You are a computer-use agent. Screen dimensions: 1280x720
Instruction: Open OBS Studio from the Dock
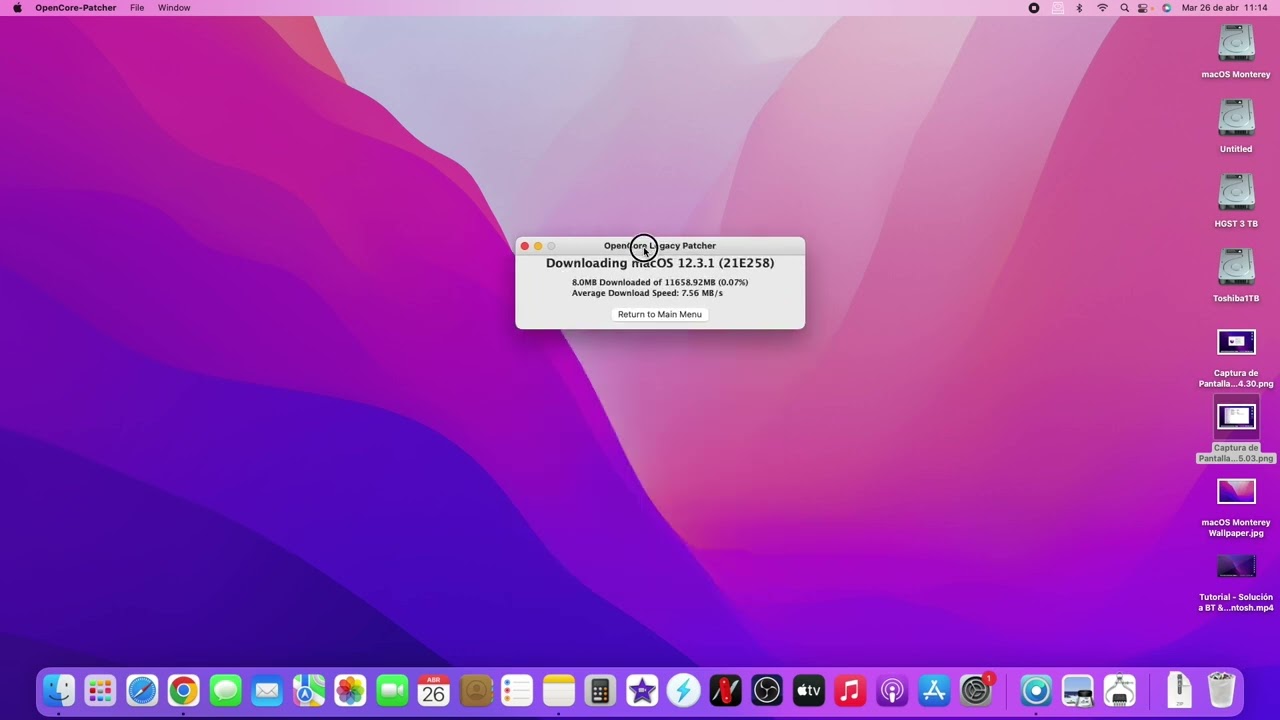[767, 690]
